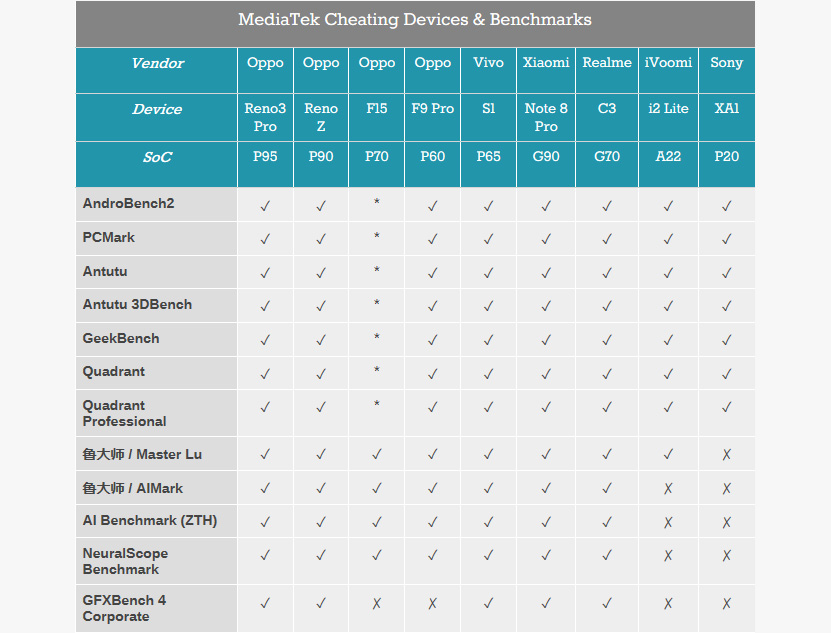The width and height of the screenshot is (831, 633).
Task: Click the Xiaomi checkmark in the PCMark row
Action: [x=546, y=239]
